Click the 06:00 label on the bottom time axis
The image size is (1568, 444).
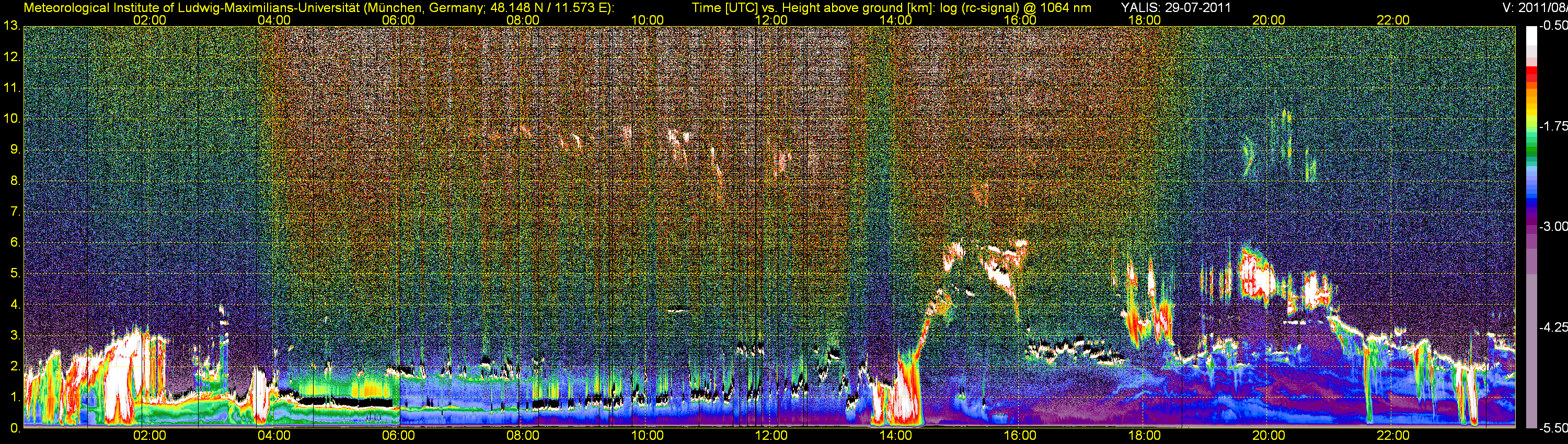(398, 436)
